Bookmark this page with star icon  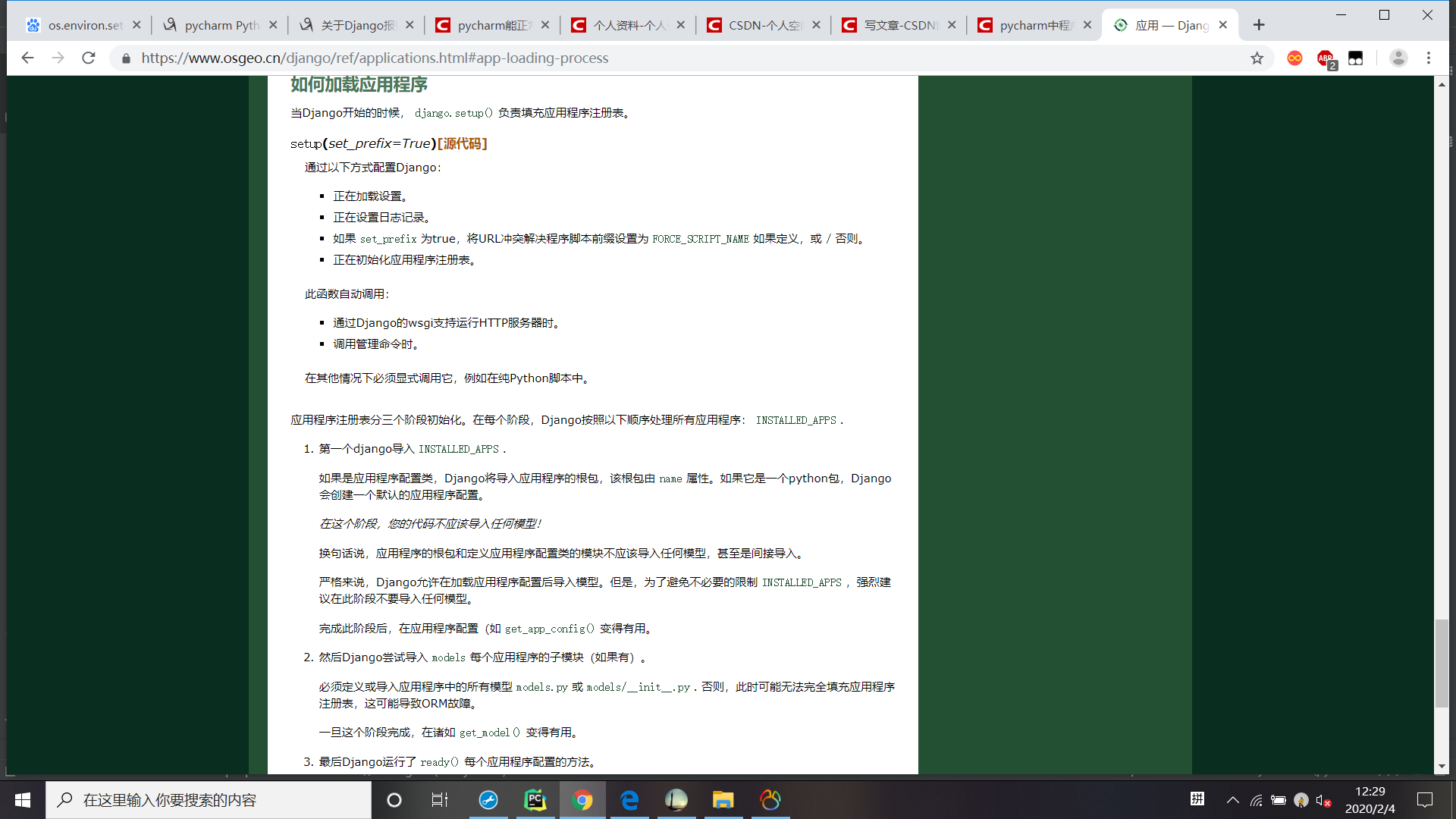(1257, 58)
